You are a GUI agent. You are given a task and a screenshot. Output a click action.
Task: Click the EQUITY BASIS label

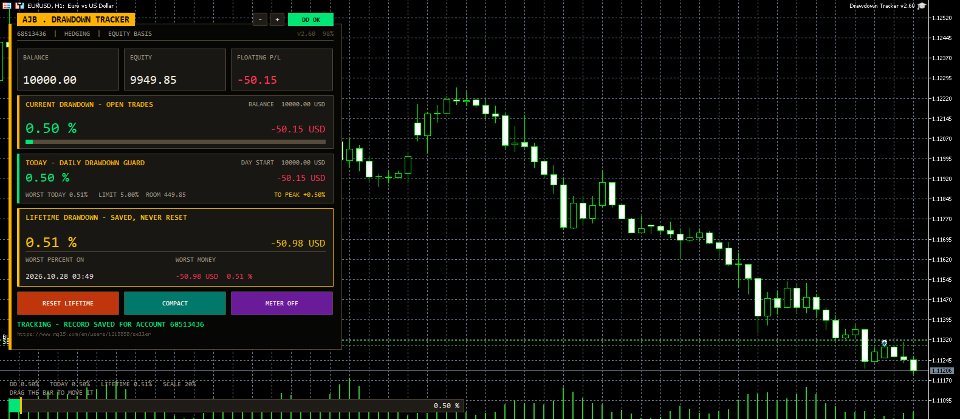click(x=130, y=34)
